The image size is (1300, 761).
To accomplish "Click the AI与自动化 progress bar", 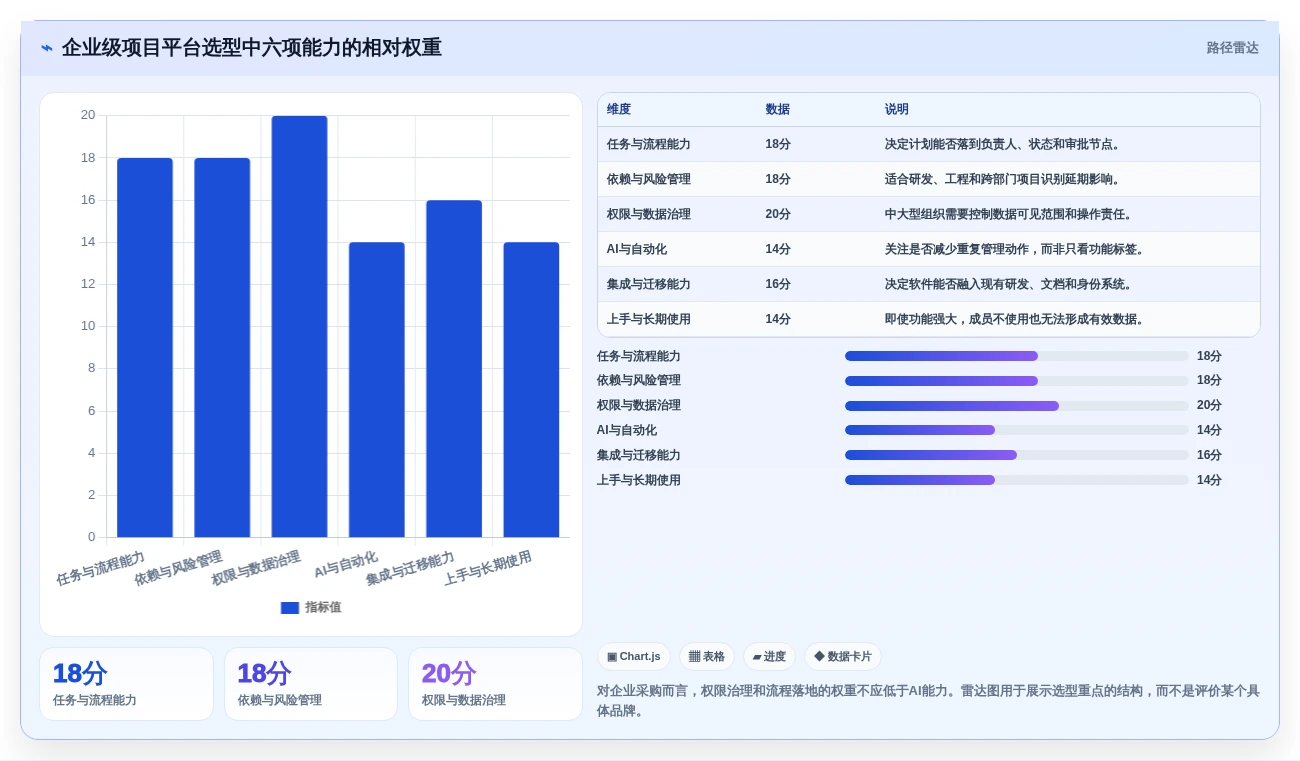I will pos(1017,430).
